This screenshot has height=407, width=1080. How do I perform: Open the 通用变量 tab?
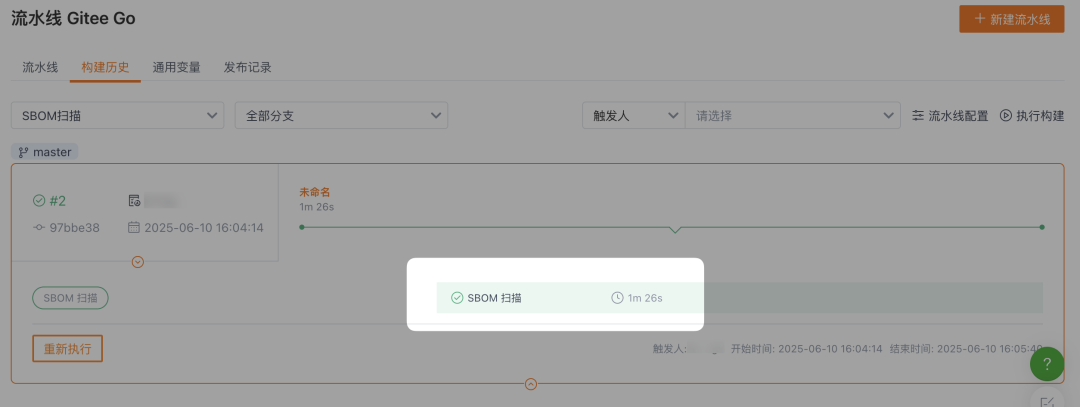176,68
